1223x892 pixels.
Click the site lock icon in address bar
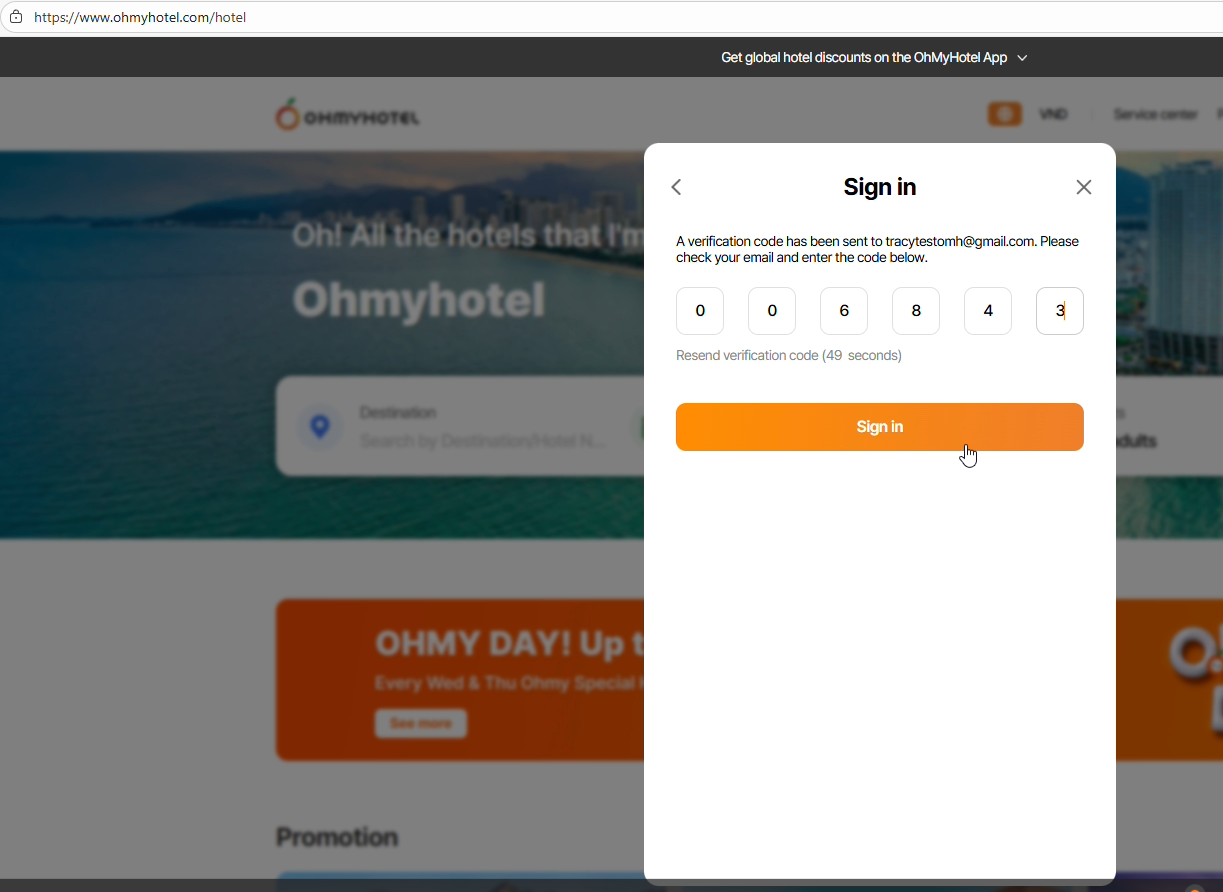[16, 17]
